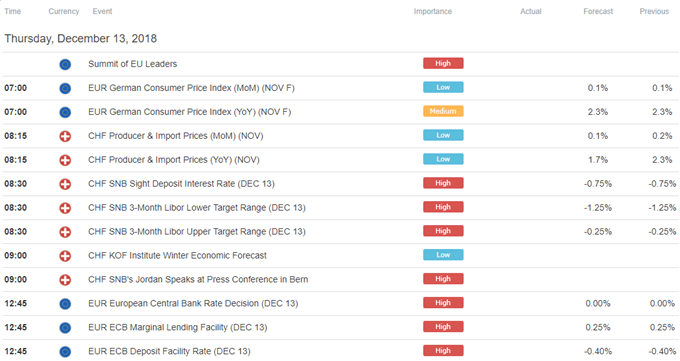Click High badge for ECB Marginal Lending Facility
The width and height of the screenshot is (680, 361).
pyautogui.click(x=443, y=326)
